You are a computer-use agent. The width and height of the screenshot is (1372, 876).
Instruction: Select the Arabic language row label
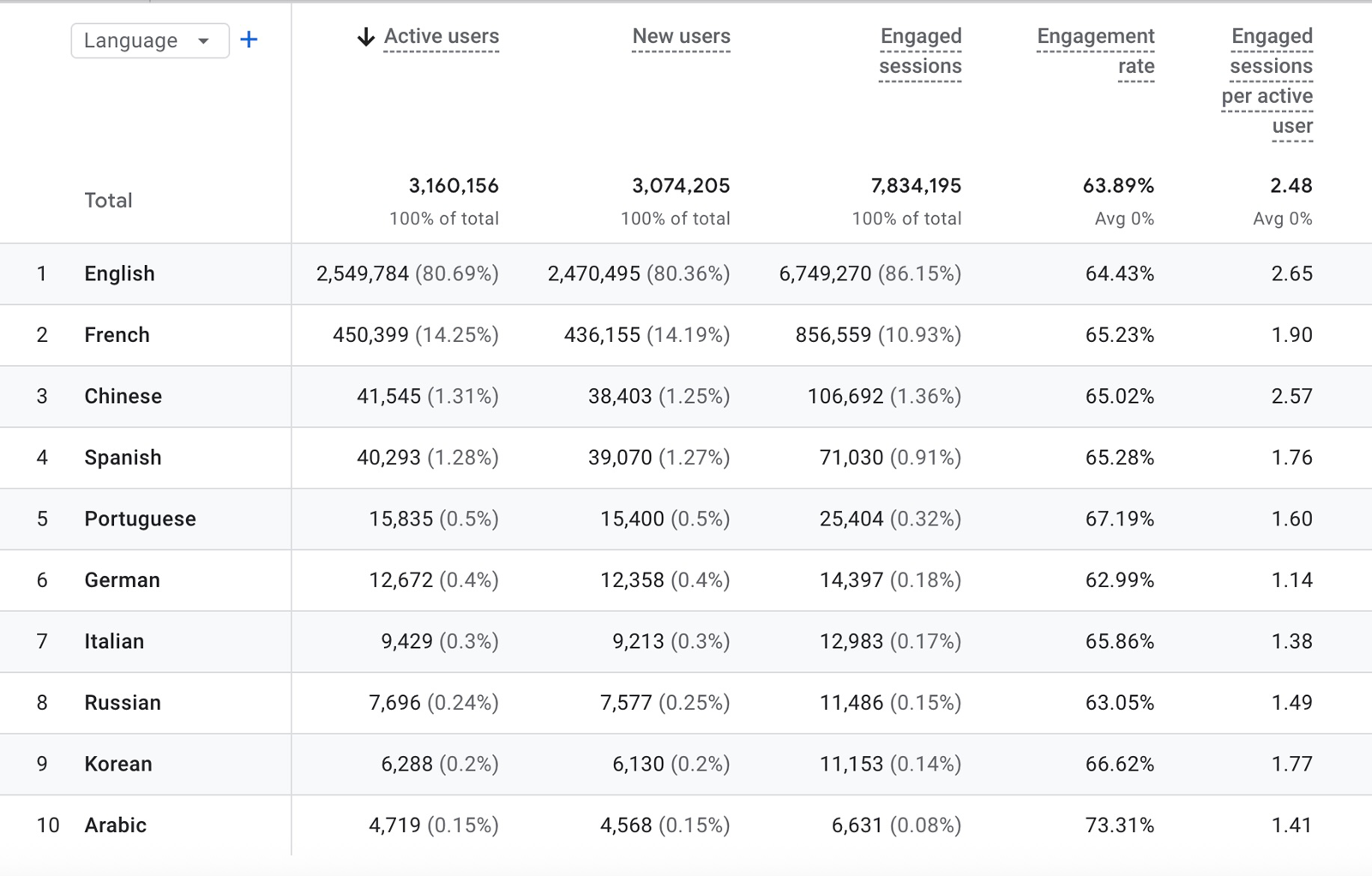(x=116, y=825)
